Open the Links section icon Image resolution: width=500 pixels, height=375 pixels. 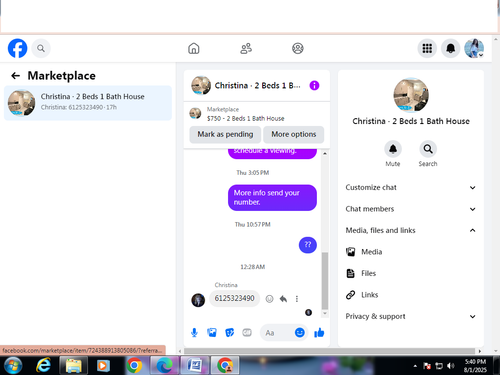pos(350,295)
